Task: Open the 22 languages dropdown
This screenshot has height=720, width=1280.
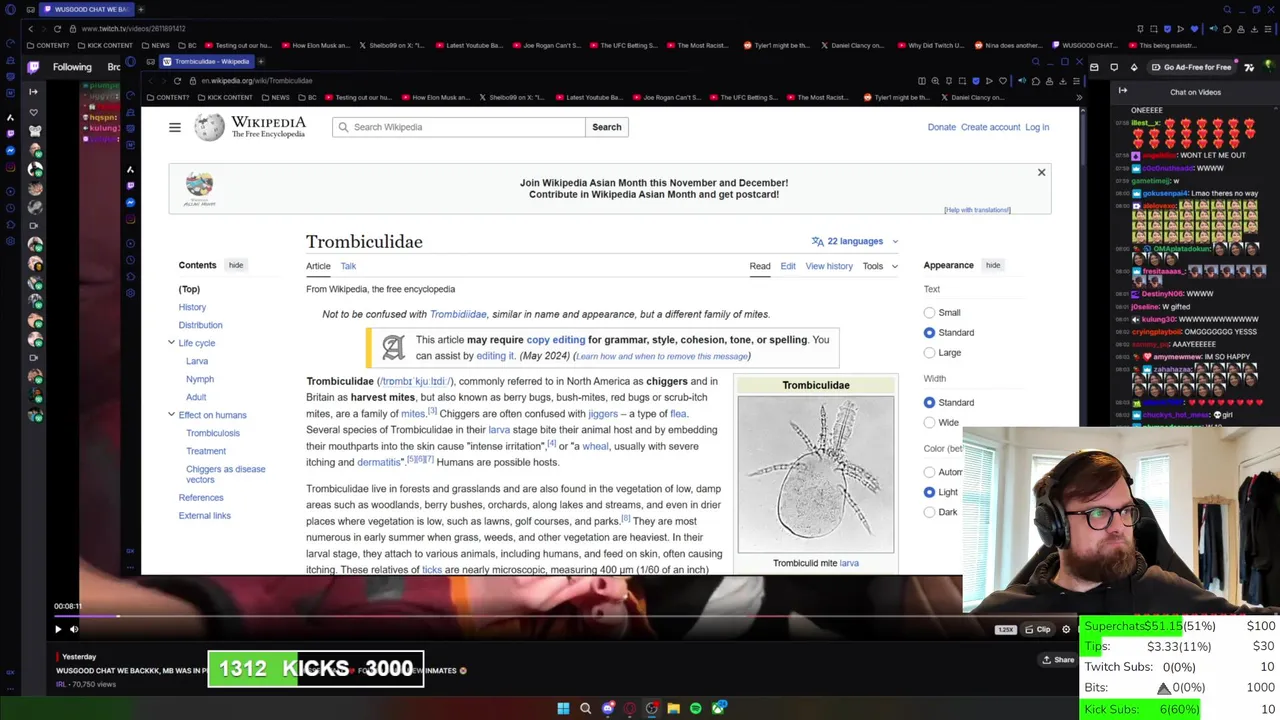Action: 855,241
